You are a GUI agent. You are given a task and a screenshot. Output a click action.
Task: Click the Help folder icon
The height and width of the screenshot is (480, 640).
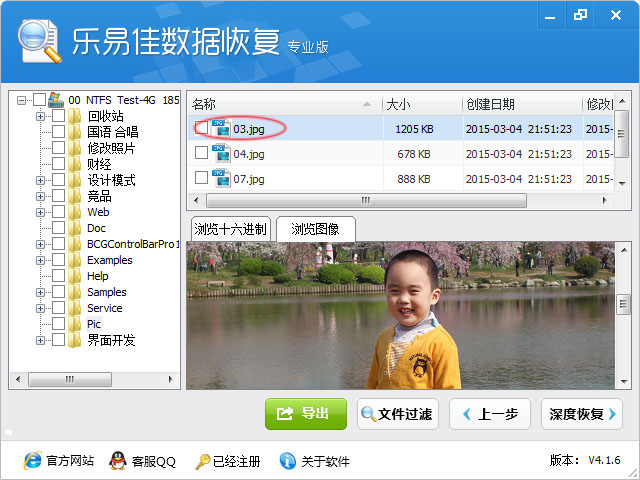(x=74, y=276)
